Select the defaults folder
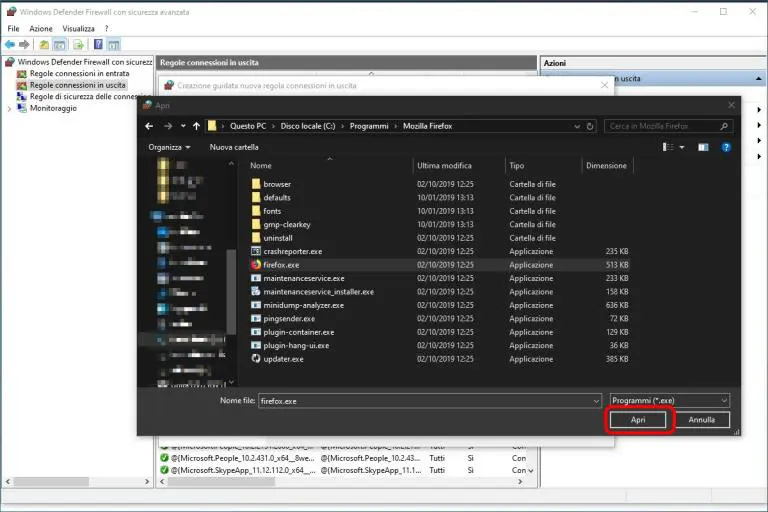 [x=277, y=197]
